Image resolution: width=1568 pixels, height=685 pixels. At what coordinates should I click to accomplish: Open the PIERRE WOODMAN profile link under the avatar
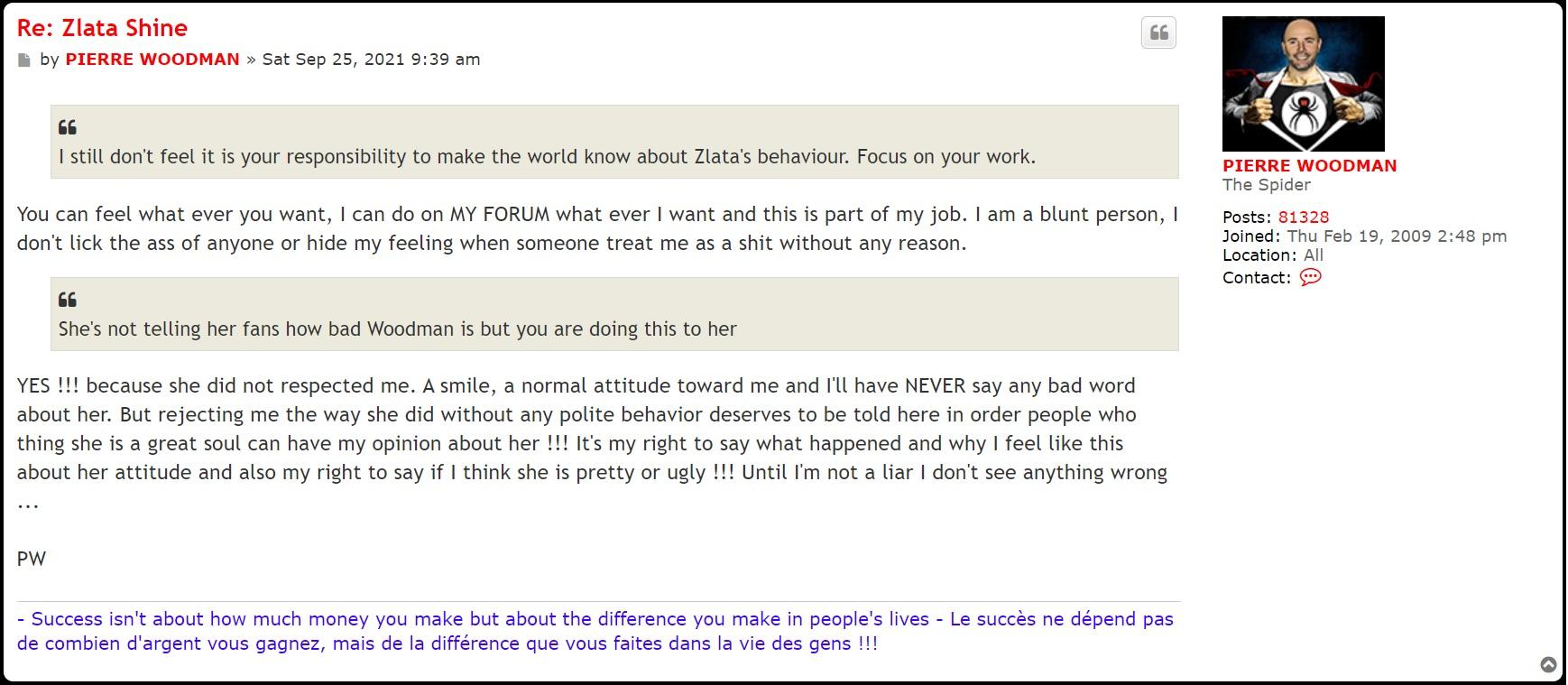tap(1309, 166)
